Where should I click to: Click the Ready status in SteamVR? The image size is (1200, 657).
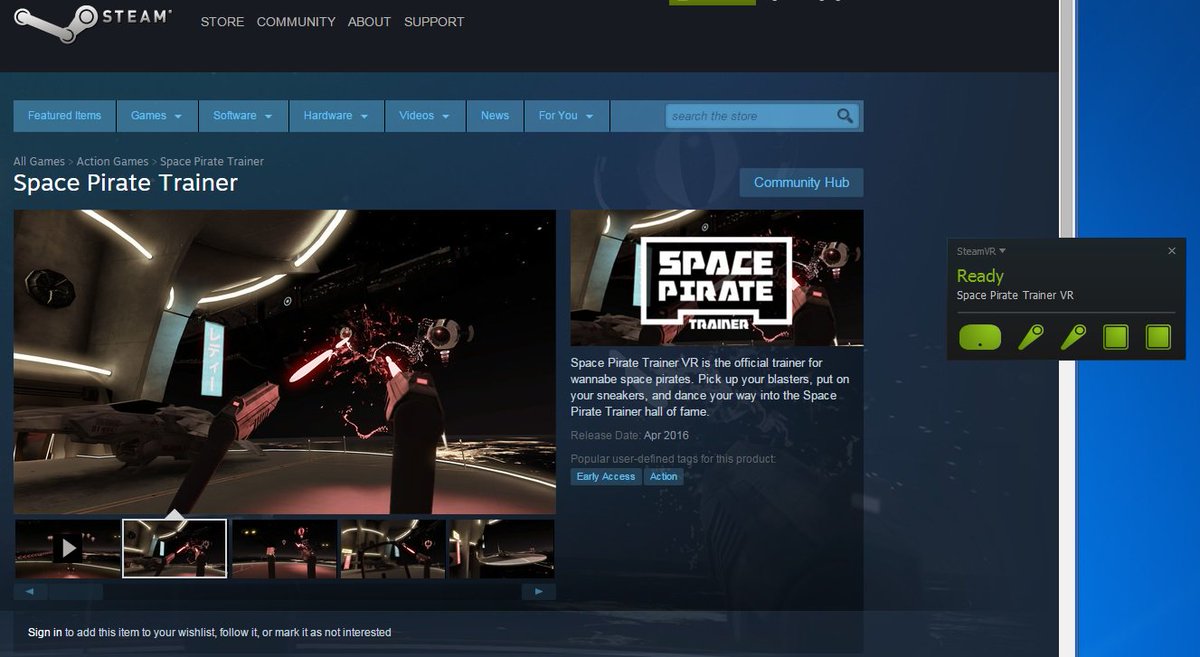[980, 276]
